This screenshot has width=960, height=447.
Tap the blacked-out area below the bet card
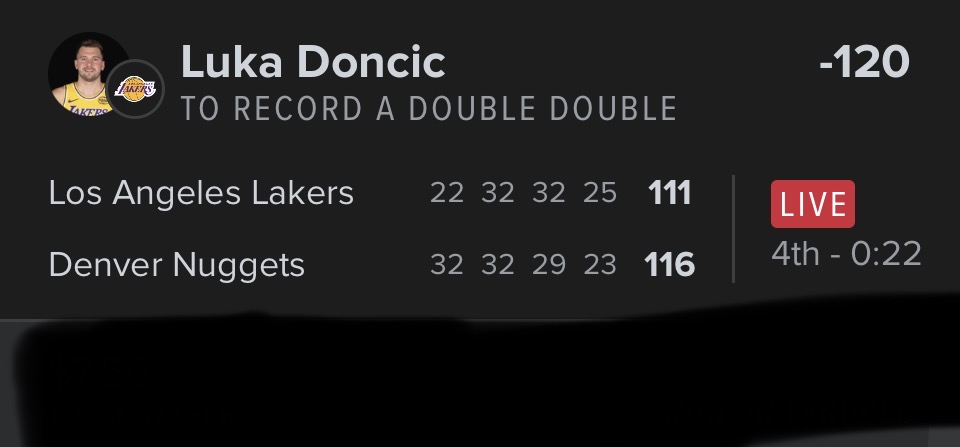pos(480,385)
